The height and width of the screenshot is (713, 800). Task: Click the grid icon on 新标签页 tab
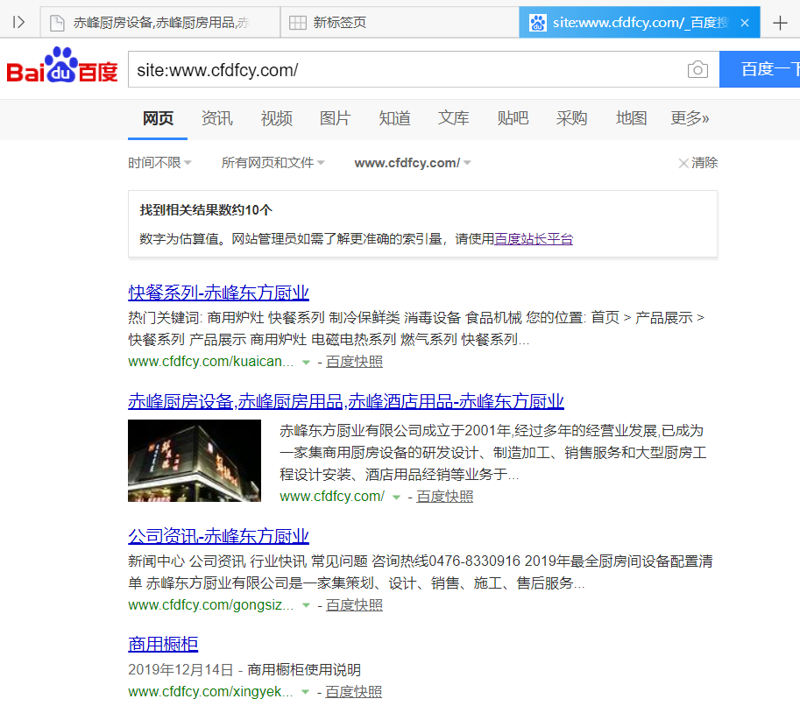[297, 23]
